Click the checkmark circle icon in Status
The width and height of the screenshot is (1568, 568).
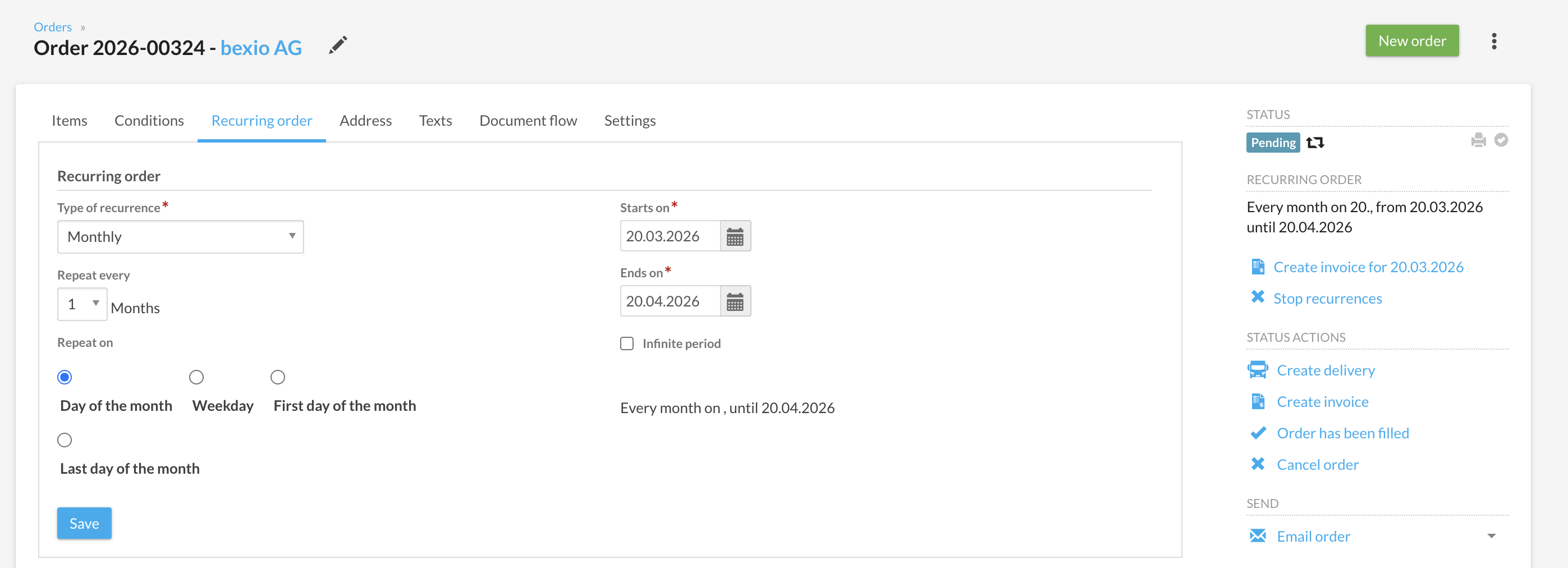coord(1501,140)
